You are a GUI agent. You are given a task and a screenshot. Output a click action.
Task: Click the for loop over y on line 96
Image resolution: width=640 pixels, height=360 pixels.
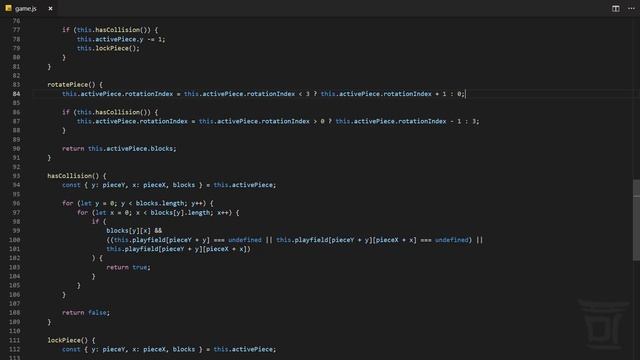pyautogui.click(x=138, y=203)
